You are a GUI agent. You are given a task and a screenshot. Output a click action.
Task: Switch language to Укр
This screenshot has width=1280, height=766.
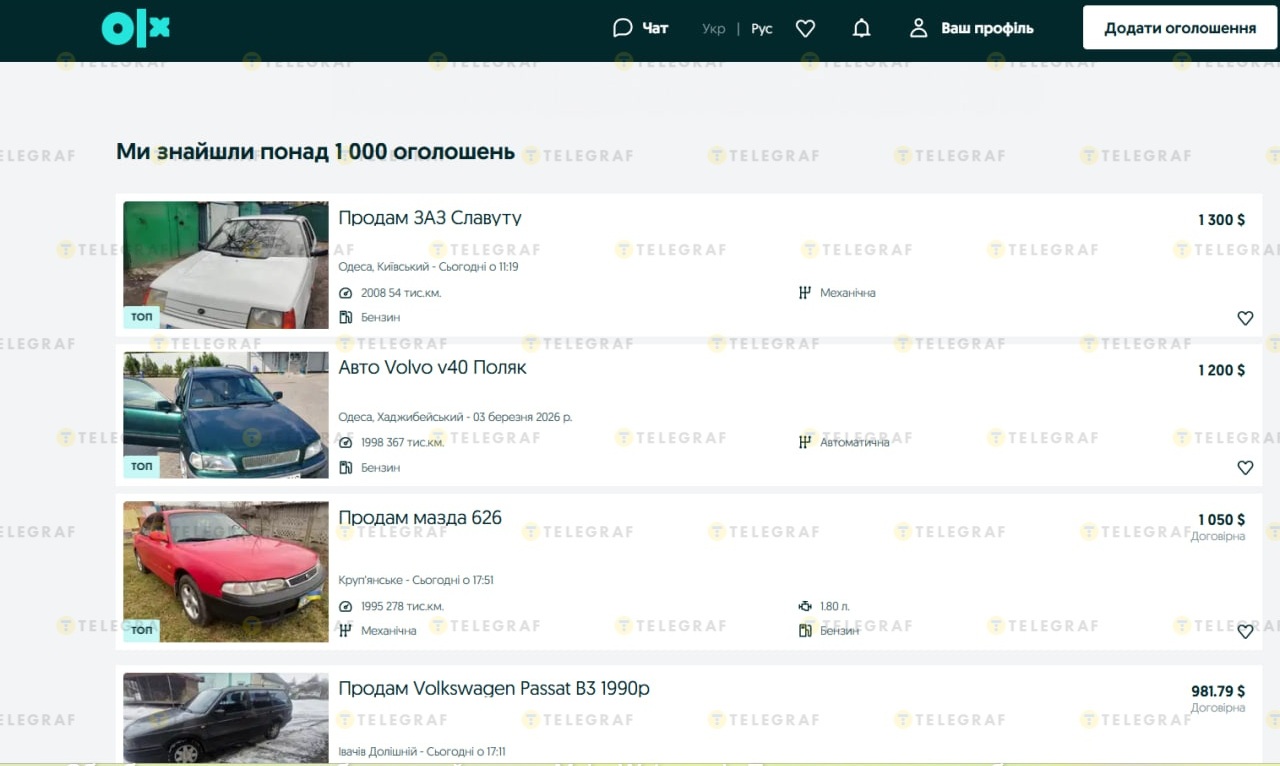coord(713,28)
